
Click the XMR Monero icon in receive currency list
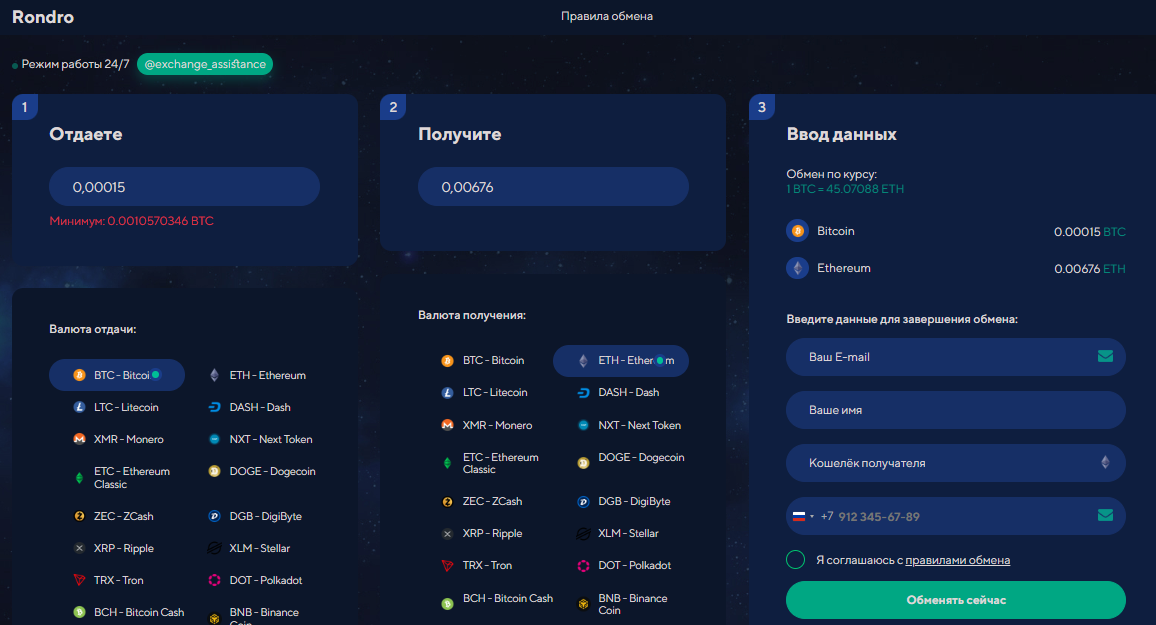pos(448,425)
